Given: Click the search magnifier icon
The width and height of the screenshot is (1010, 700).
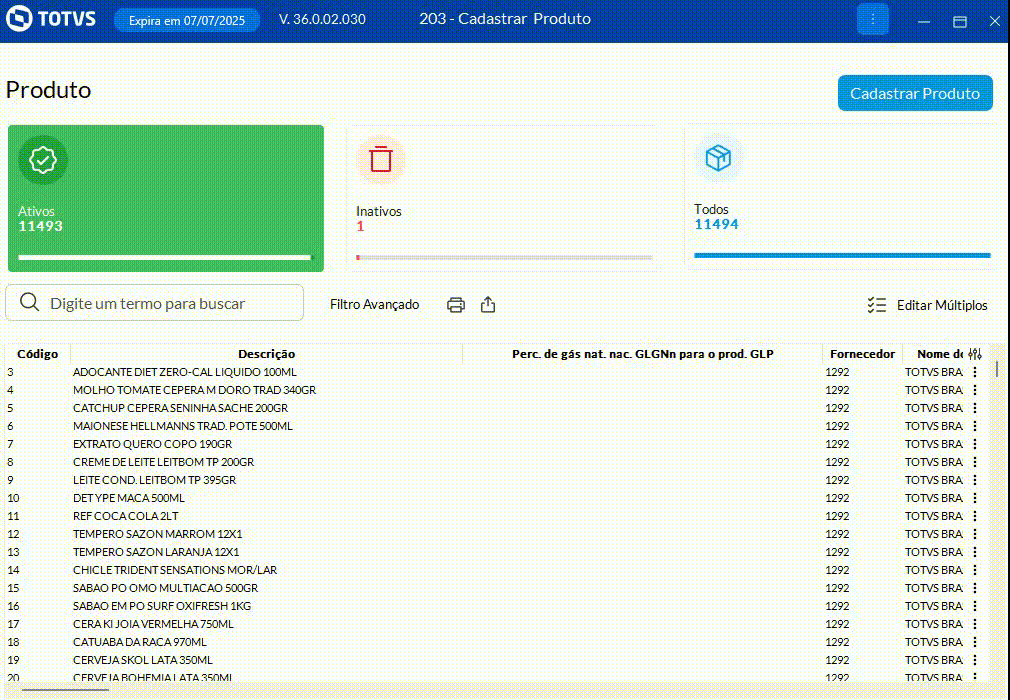Looking at the screenshot, I should coord(30,302).
